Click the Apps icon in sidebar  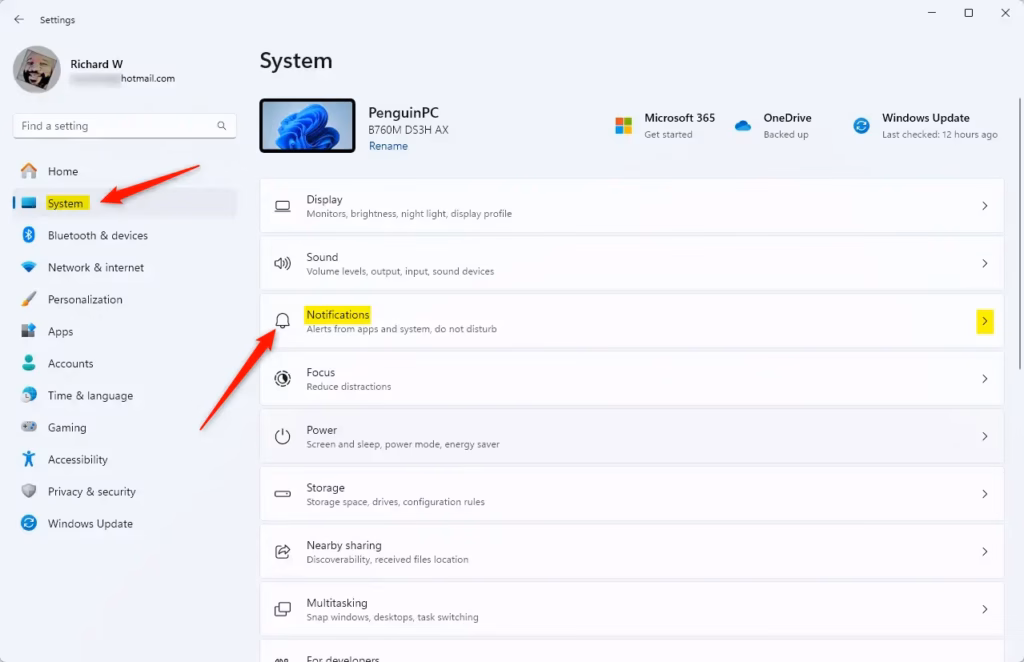(29, 331)
